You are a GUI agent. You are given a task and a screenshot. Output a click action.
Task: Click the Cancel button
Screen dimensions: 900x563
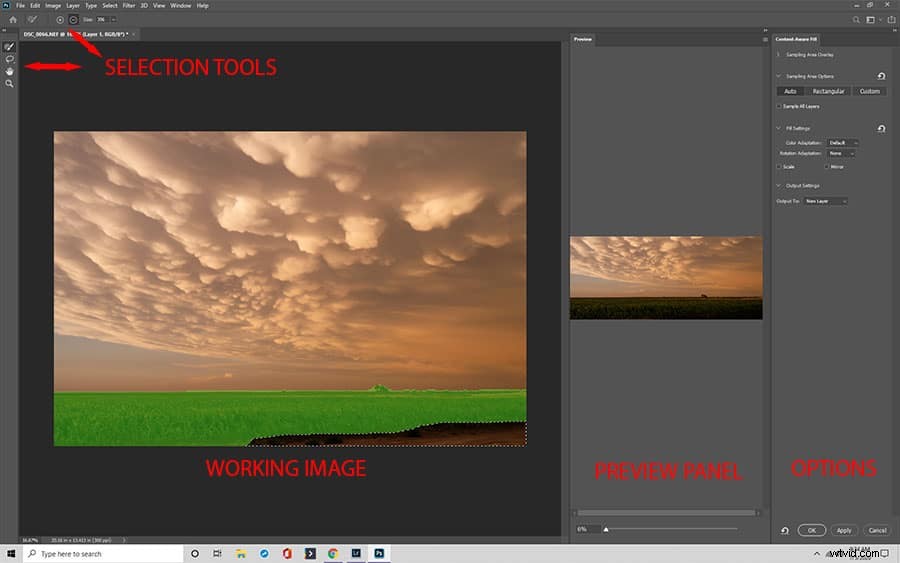tap(877, 530)
